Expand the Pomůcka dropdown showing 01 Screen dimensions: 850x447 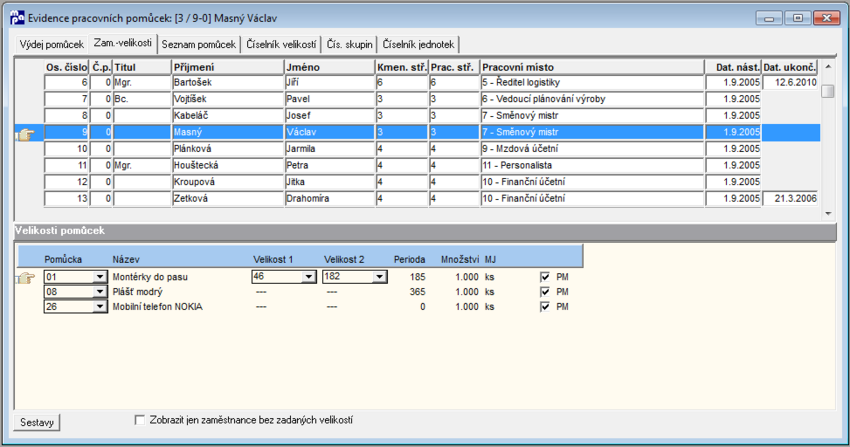[x=100, y=277]
